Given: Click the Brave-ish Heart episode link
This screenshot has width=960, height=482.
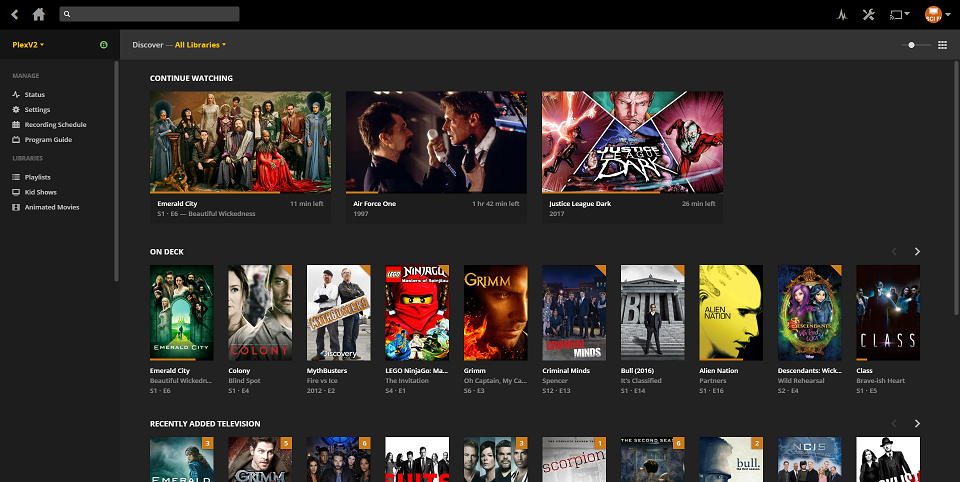Looking at the screenshot, I should (x=880, y=380).
